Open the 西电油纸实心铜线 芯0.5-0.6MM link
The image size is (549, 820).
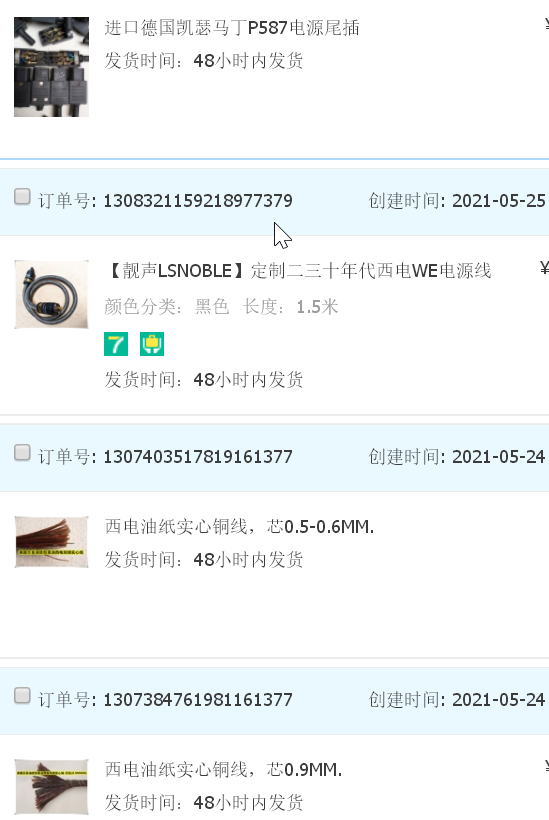[239, 527]
